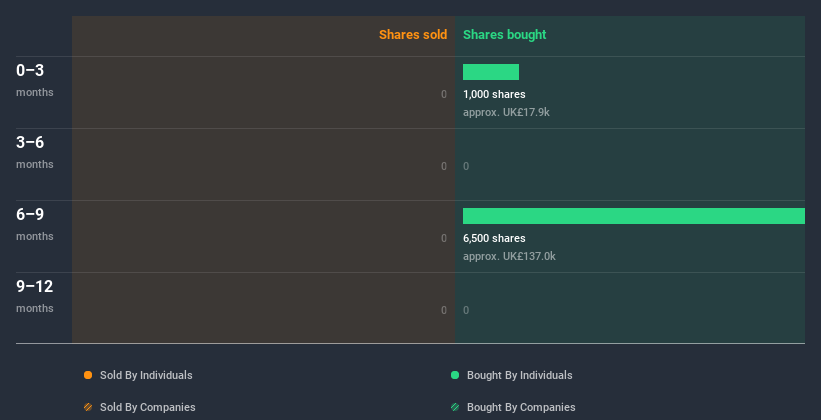Viewport: 821px width, 420px height.
Task: Click the Shares sold column header
Action: [413, 35]
